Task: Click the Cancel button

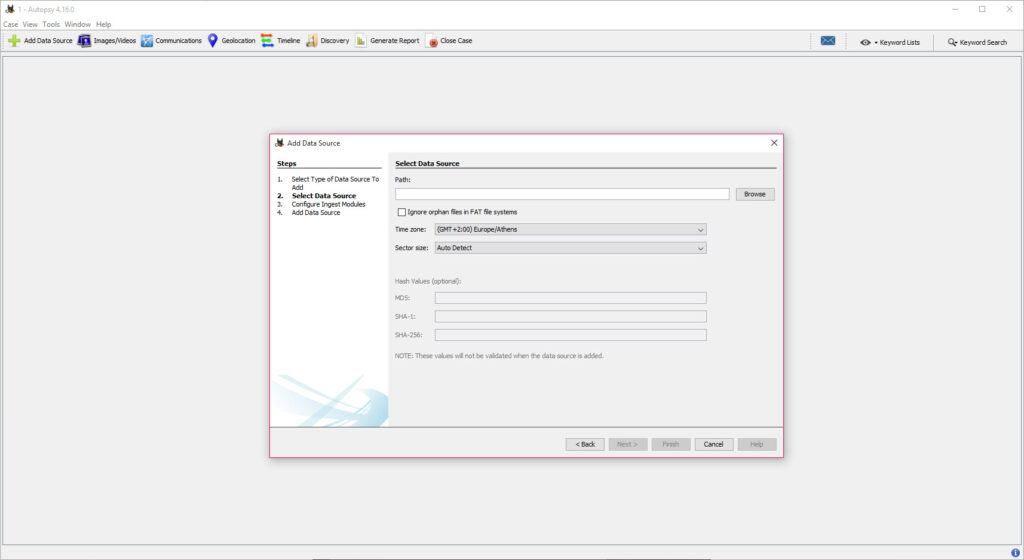Action: [x=713, y=444]
